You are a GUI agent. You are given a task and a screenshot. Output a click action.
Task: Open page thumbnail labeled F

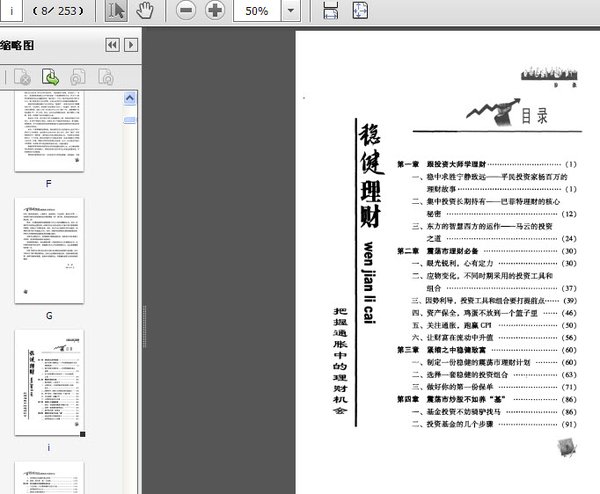[49, 131]
